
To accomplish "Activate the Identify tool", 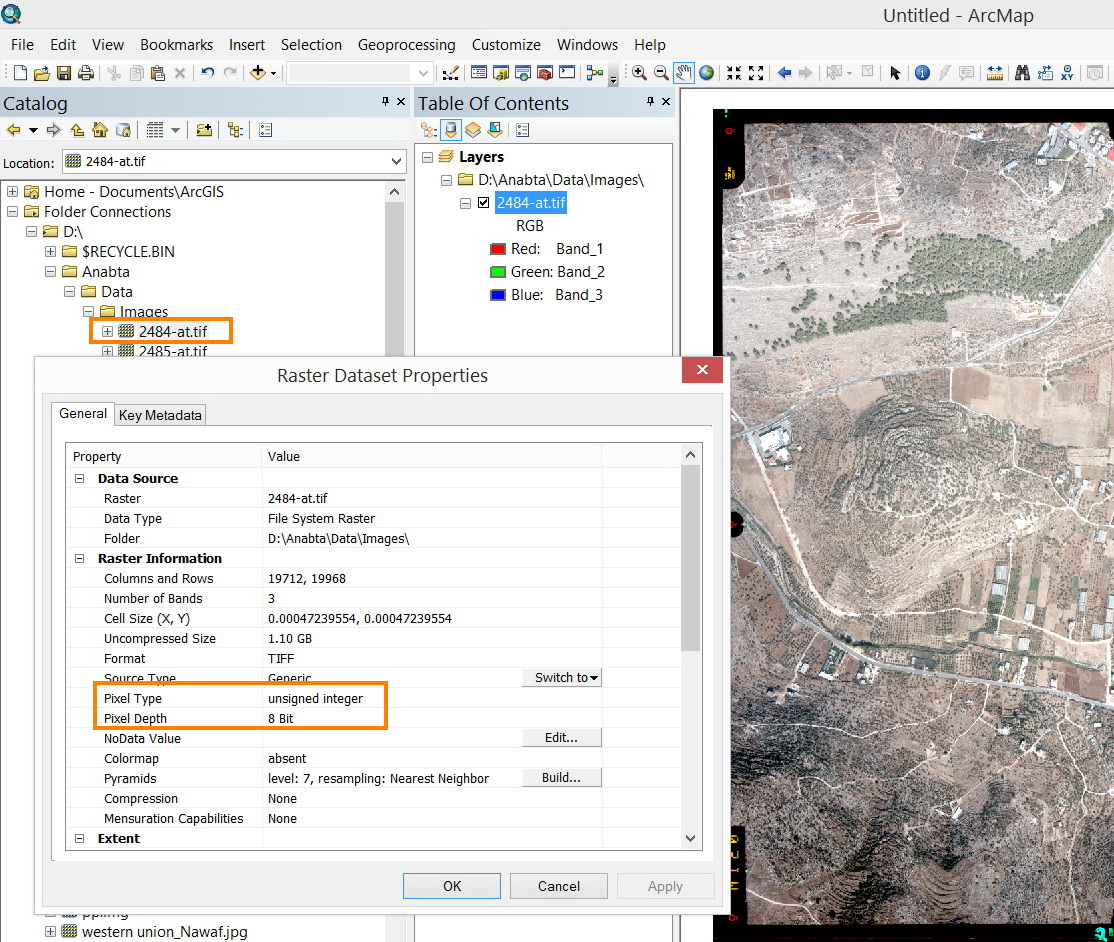I will tap(922, 72).
